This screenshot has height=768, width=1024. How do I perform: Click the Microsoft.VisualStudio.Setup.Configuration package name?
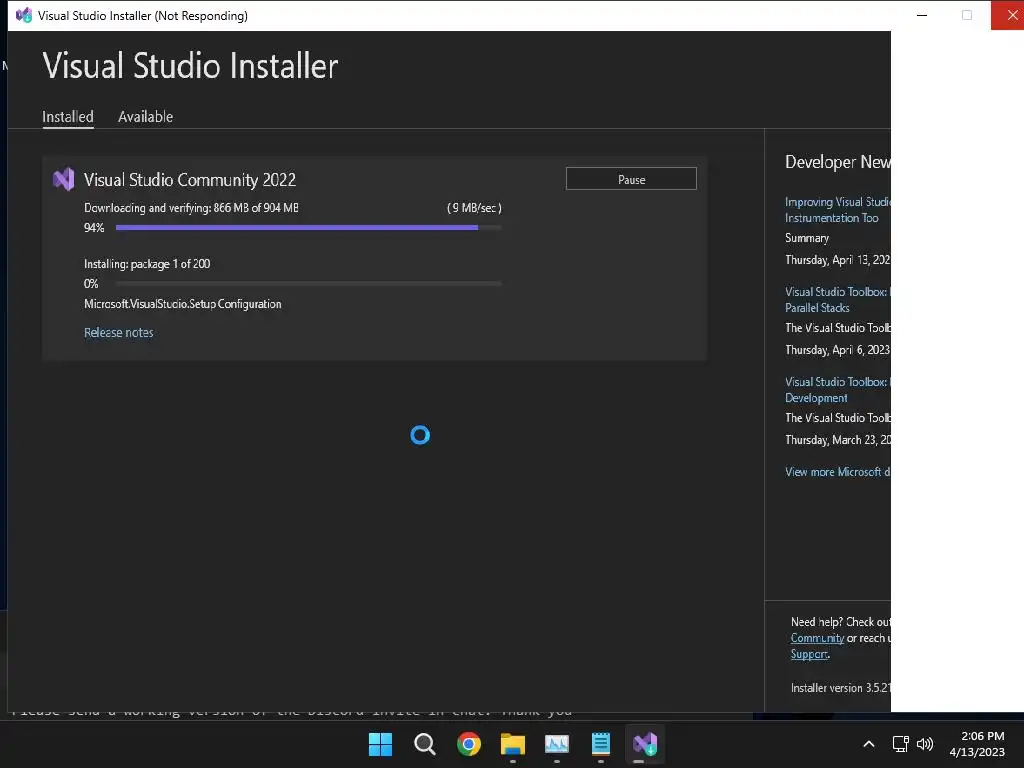(x=183, y=304)
